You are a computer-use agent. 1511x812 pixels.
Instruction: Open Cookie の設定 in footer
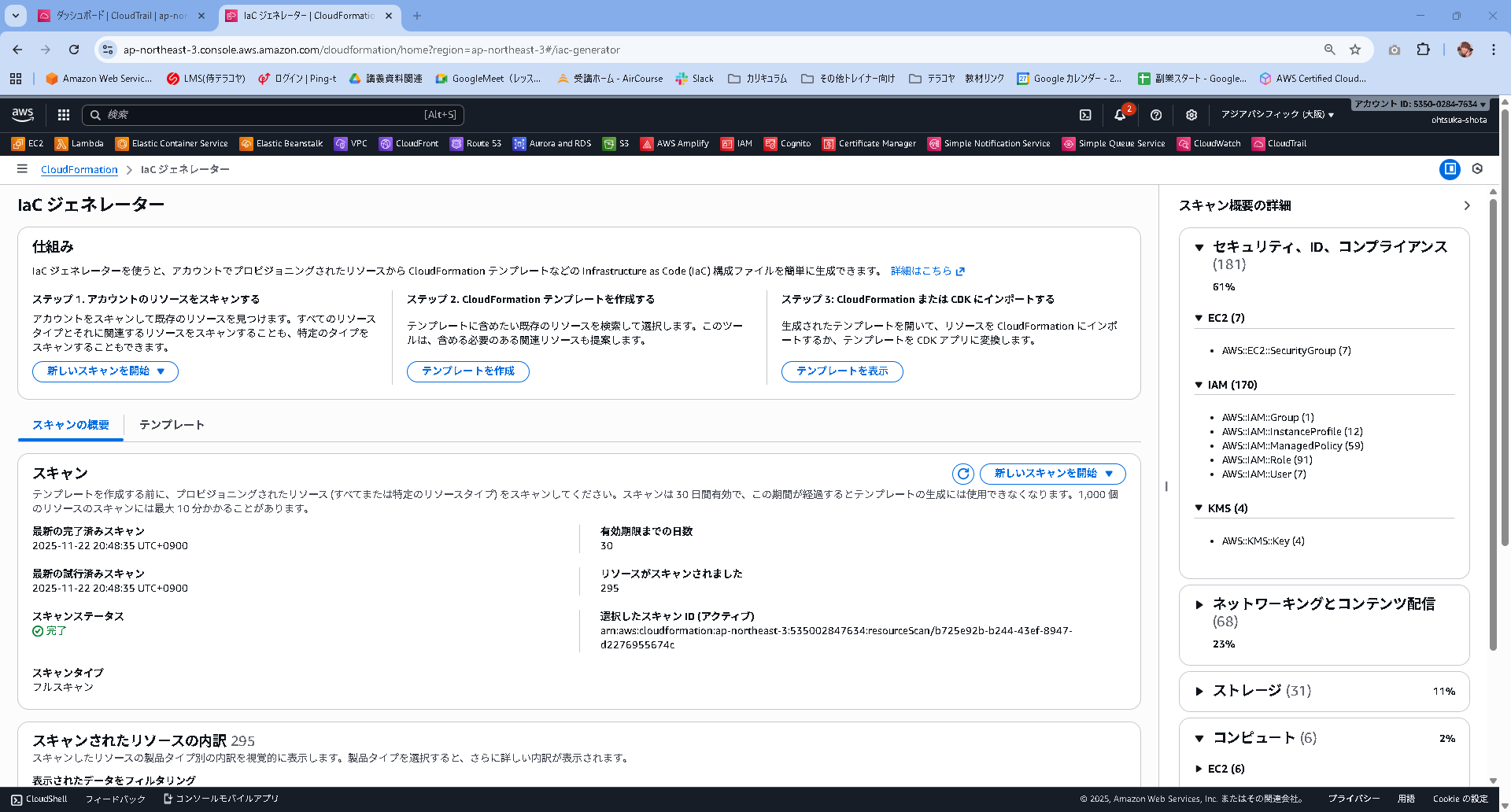(1461, 799)
